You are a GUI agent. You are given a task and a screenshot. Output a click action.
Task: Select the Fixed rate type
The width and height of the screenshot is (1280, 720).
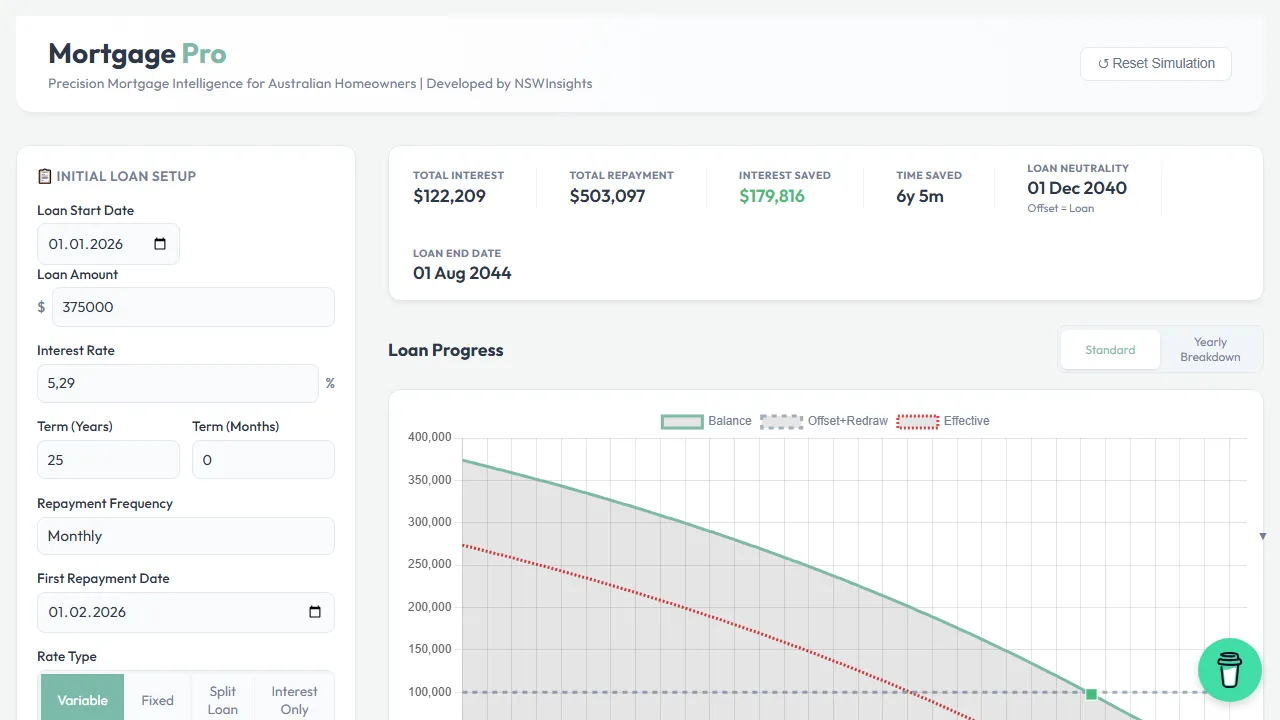click(157, 700)
